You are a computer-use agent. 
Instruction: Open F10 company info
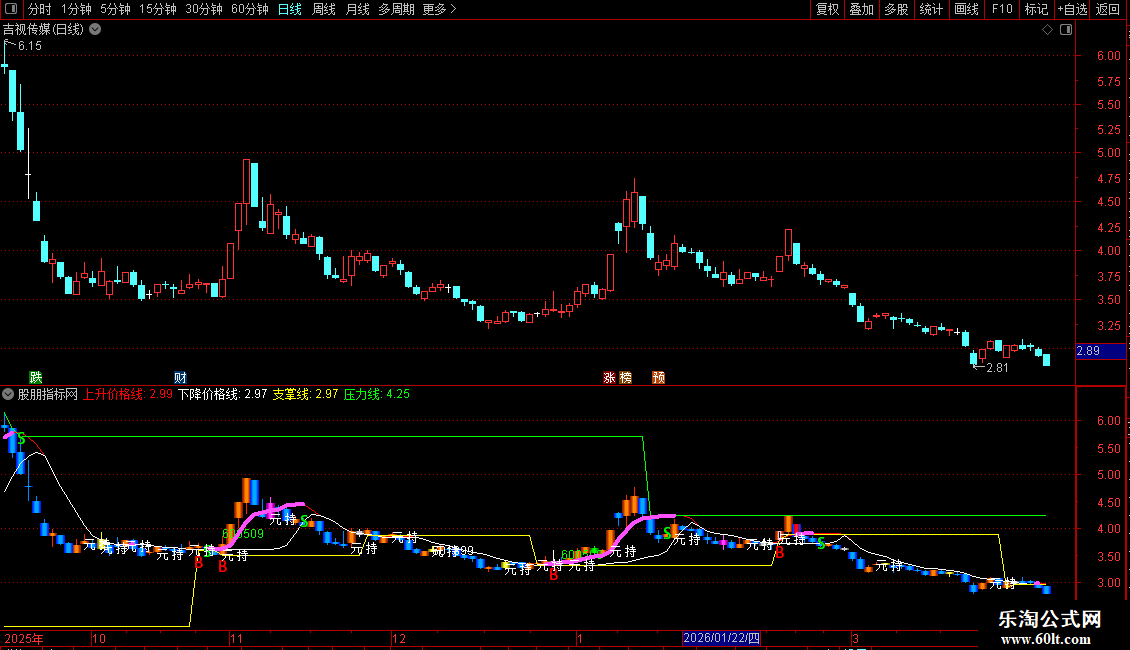1002,9
